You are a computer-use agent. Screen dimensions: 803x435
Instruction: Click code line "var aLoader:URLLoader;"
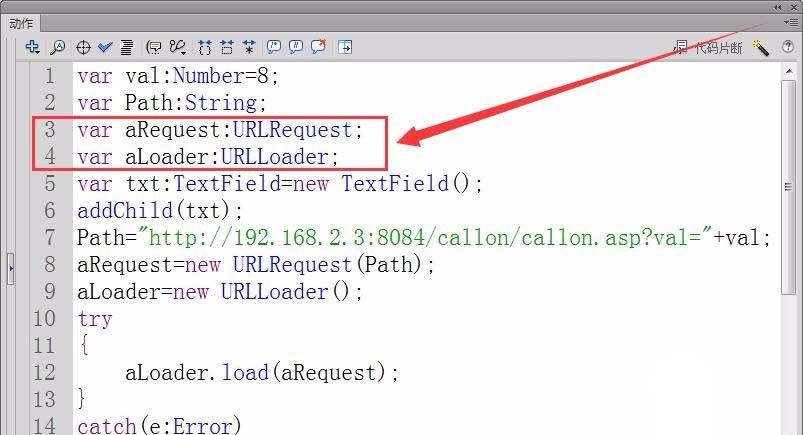pos(208,157)
